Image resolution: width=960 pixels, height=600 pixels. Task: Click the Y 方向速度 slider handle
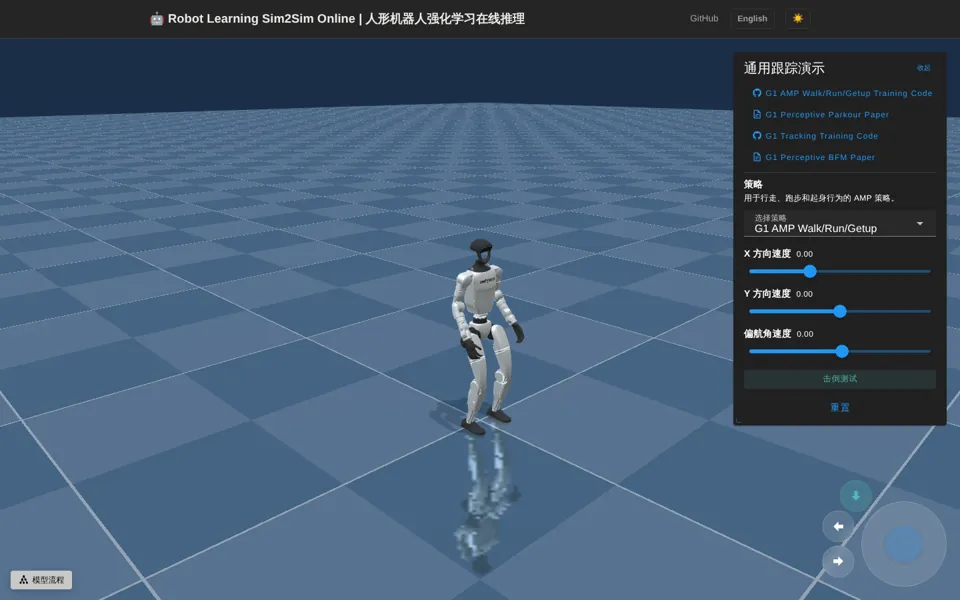pyautogui.click(x=840, y=311)
